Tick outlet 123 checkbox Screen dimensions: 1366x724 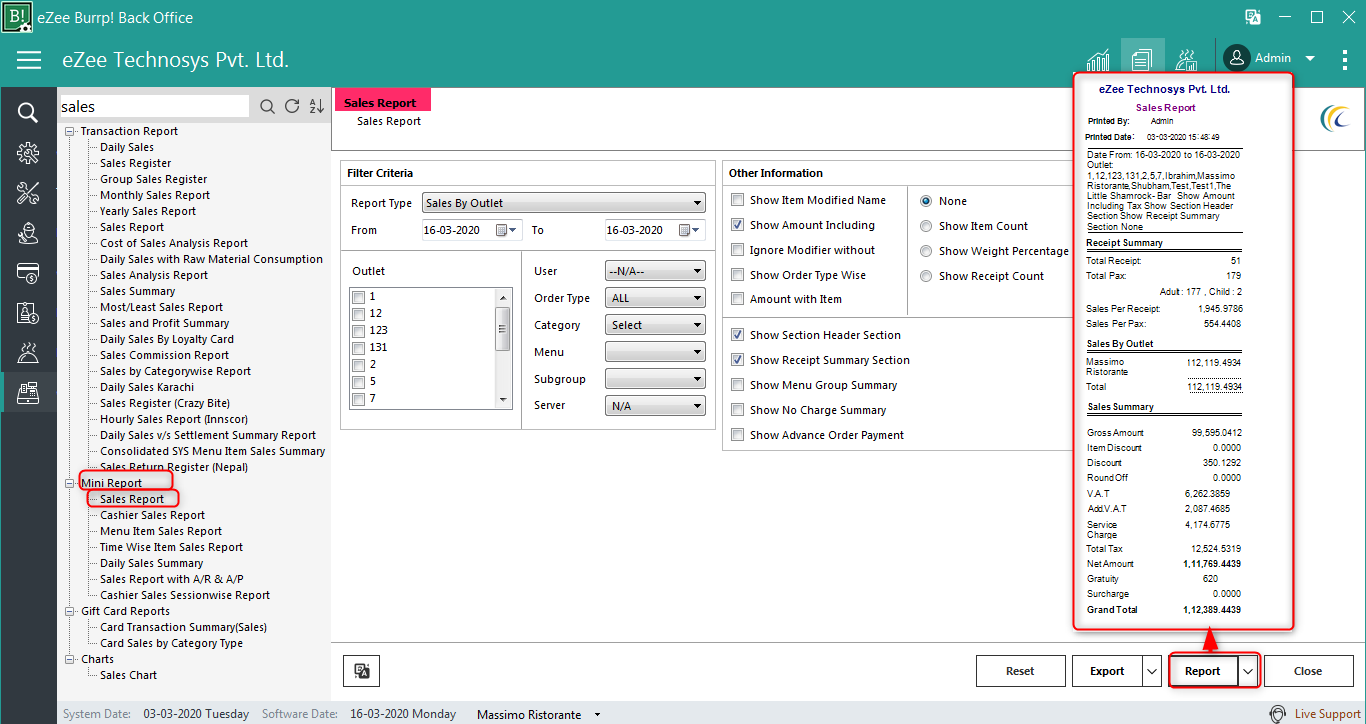(358, 330)
